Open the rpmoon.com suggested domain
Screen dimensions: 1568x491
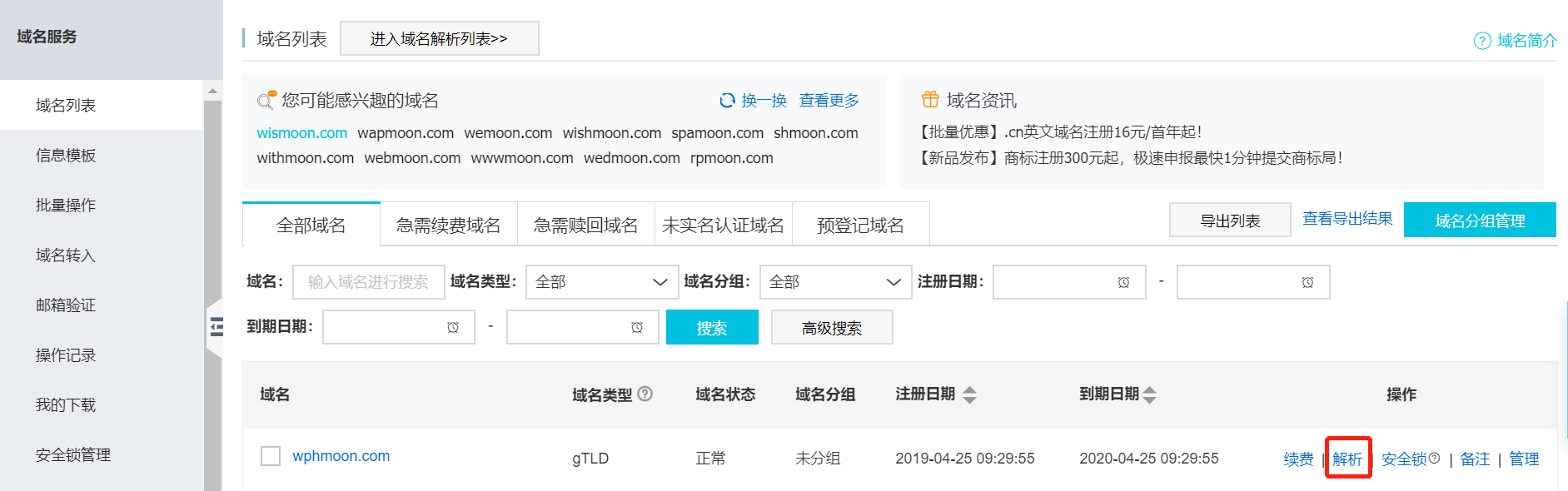[732, 158]
